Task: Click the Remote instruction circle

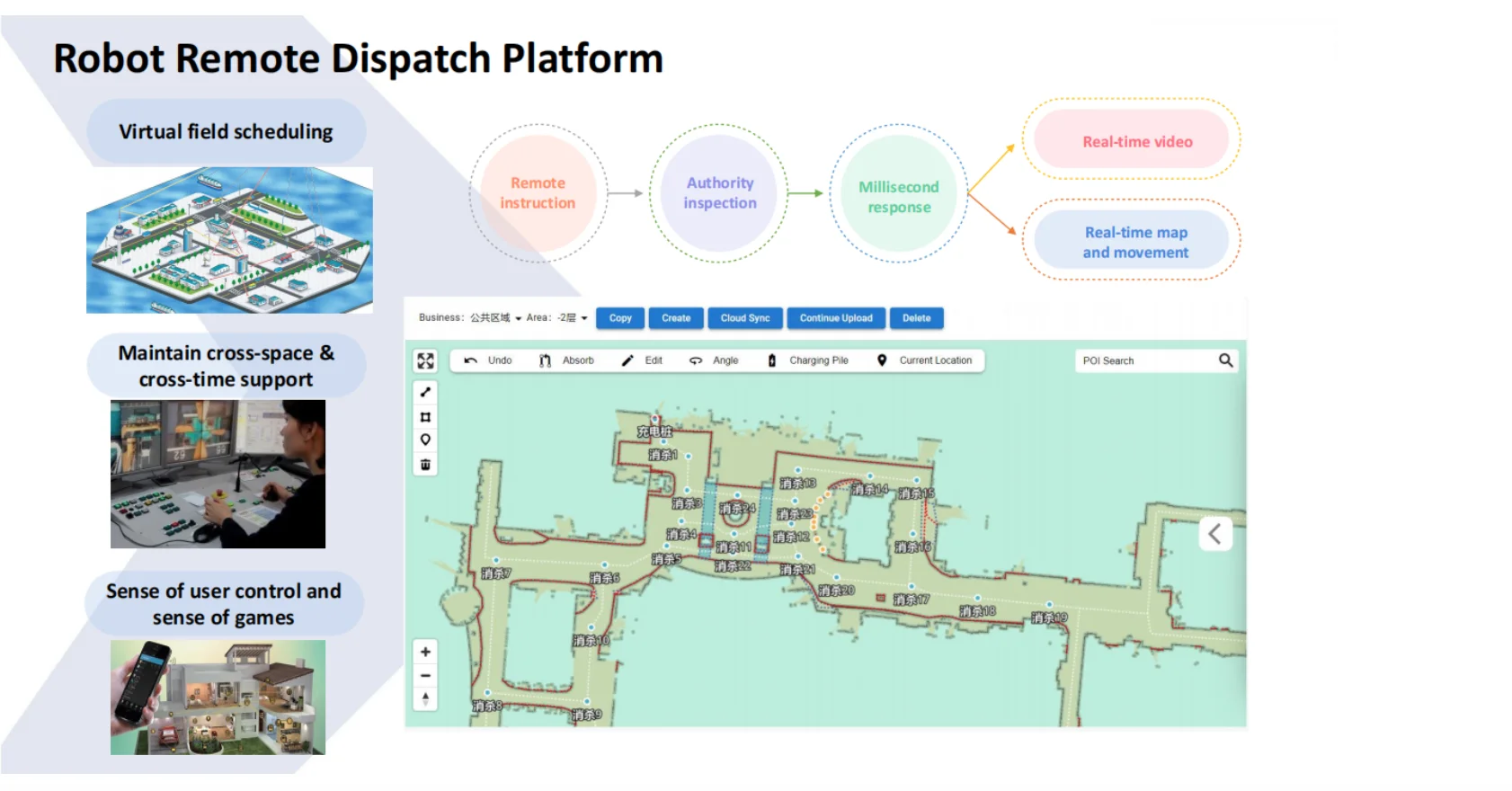Action: coord(538,193)
